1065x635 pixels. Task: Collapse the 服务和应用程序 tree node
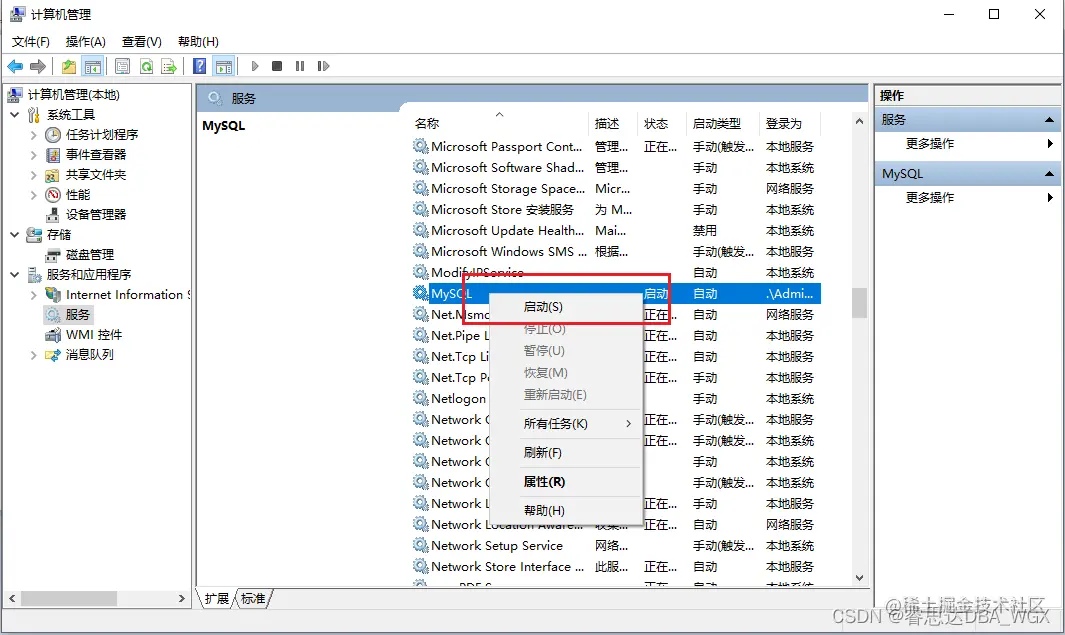click(14, 274)
